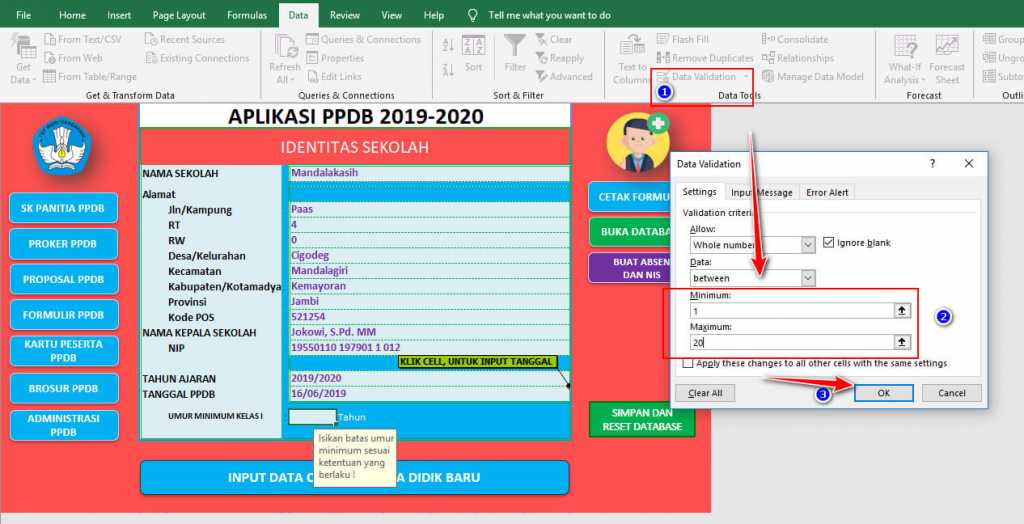Switch to the Page Layout tab
1024x524 pixels.
(x=179, y=15)
